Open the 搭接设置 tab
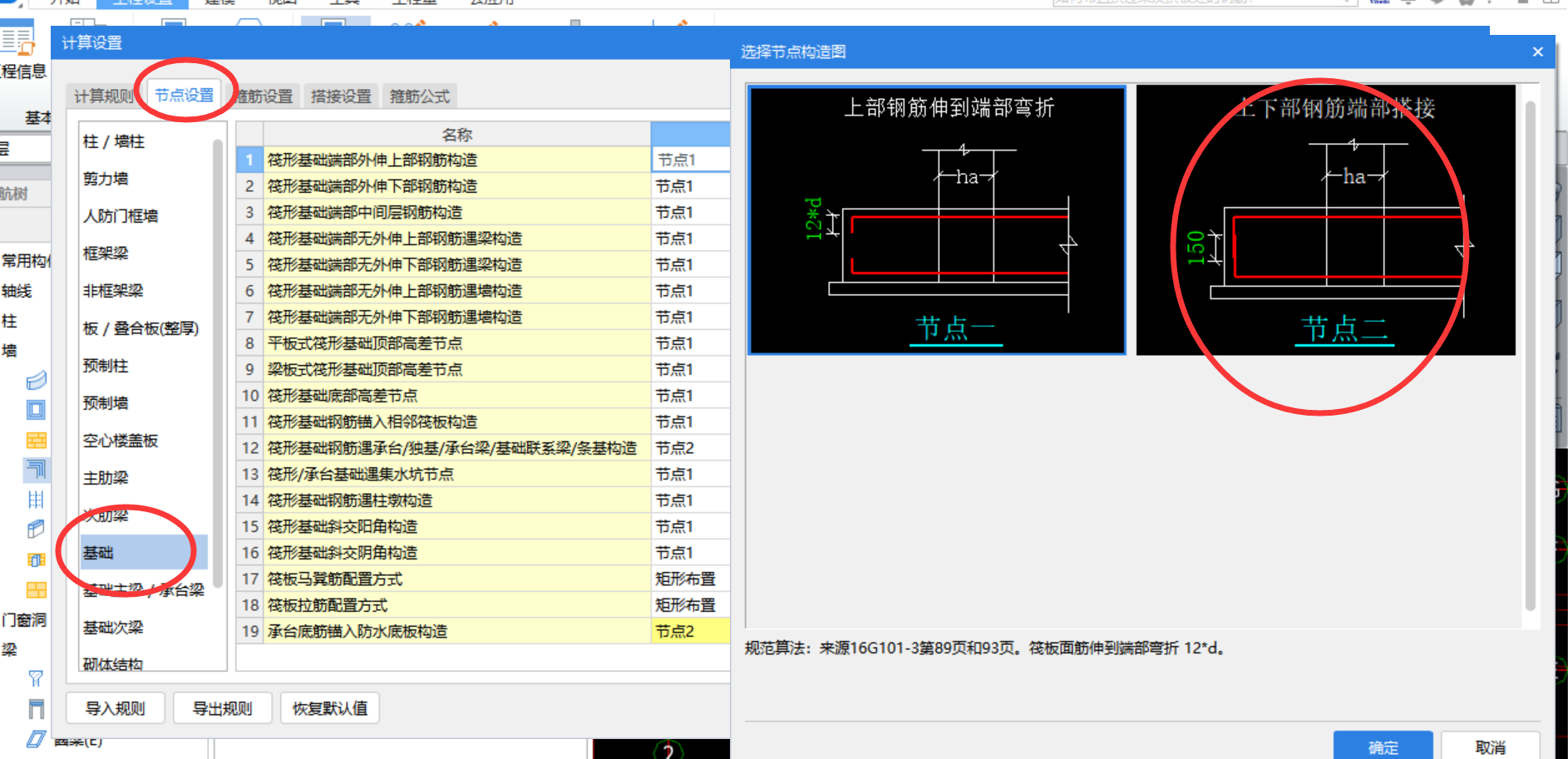The width and height of the screenshot is (1568, 759). [341, 96]
